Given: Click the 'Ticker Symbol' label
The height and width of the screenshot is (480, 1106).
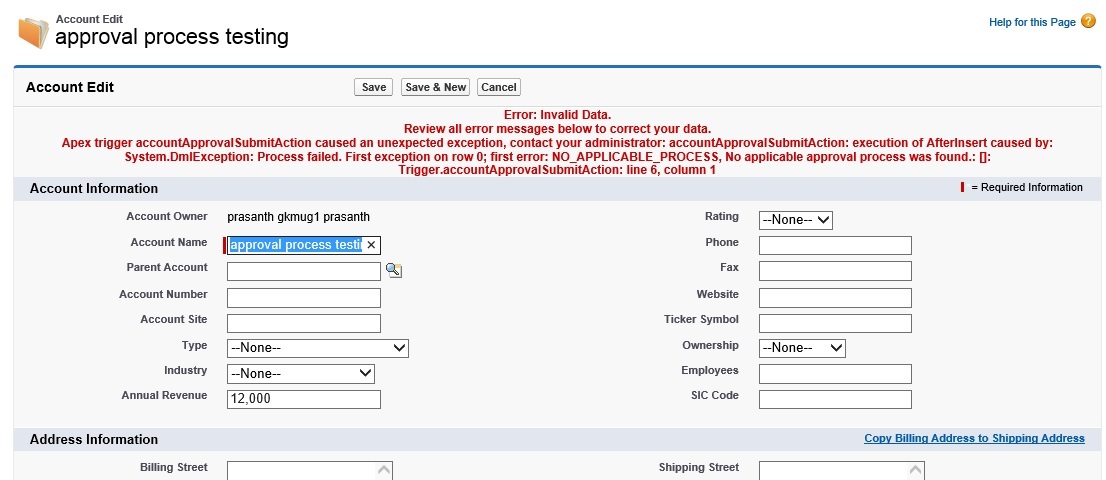Looking at the screenshot, I should pos(701,319).
